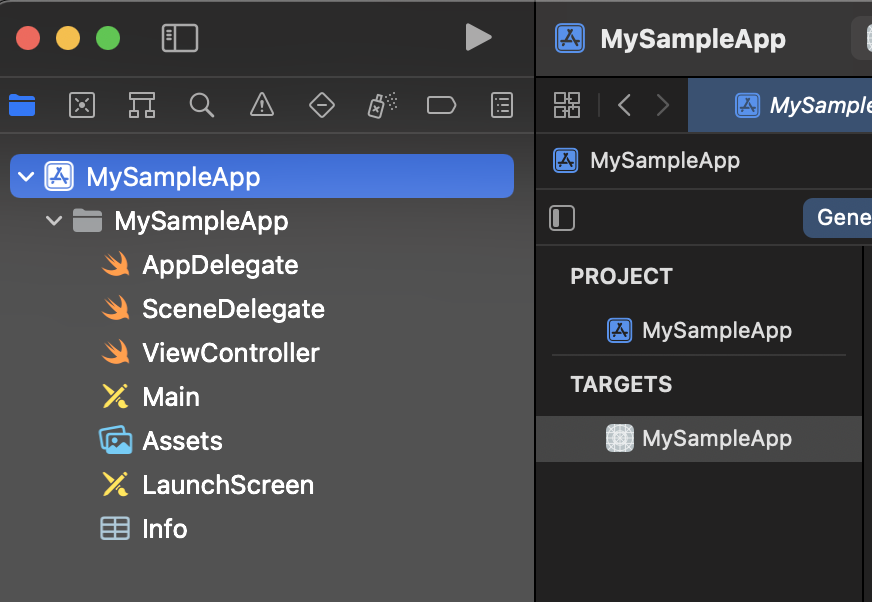Open the Symbol navigator hierarchy icon
The image size is (872, 602).
pyautogui.click(x=142, y=105)
